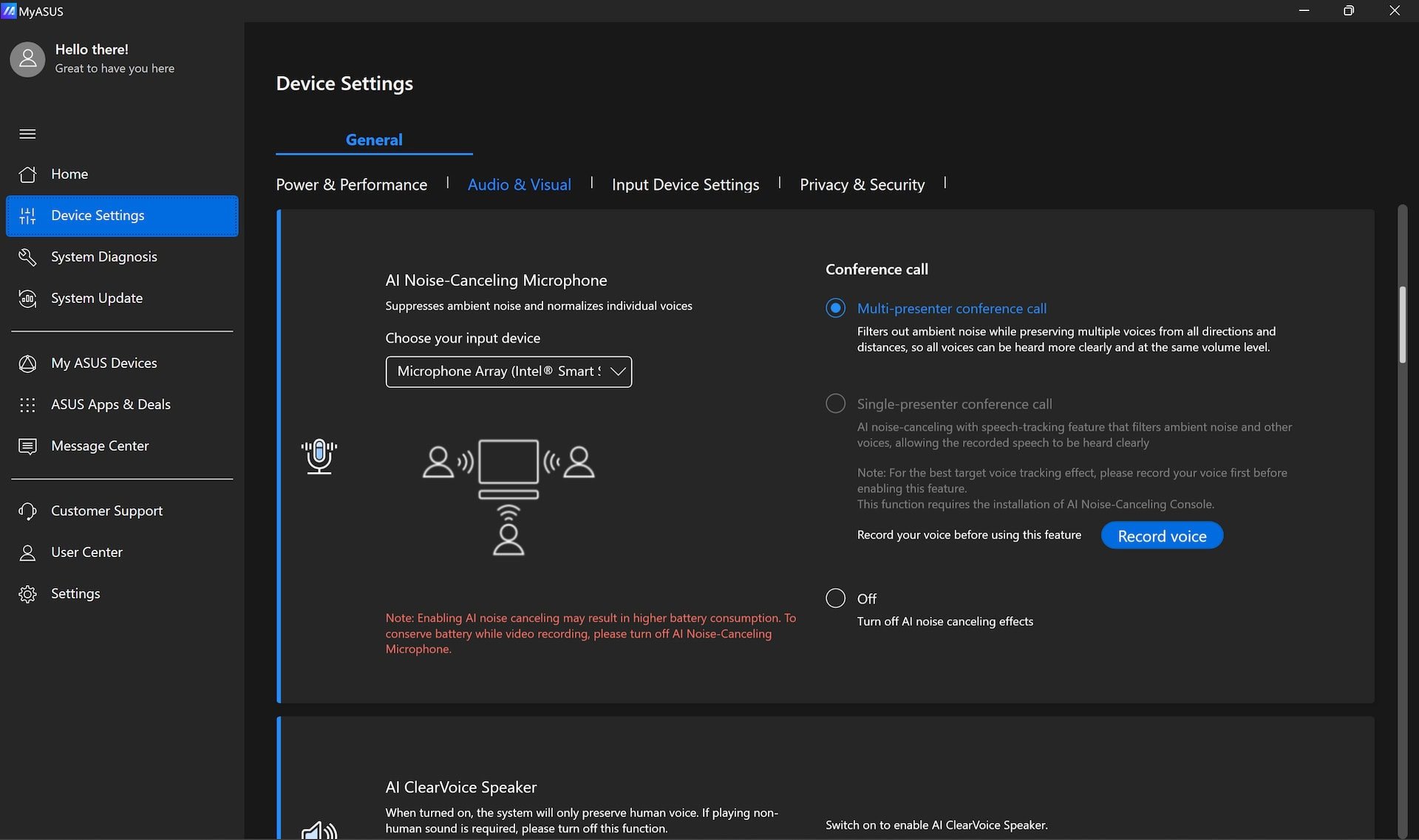Click the Customer Support menu item

[107, 510]
